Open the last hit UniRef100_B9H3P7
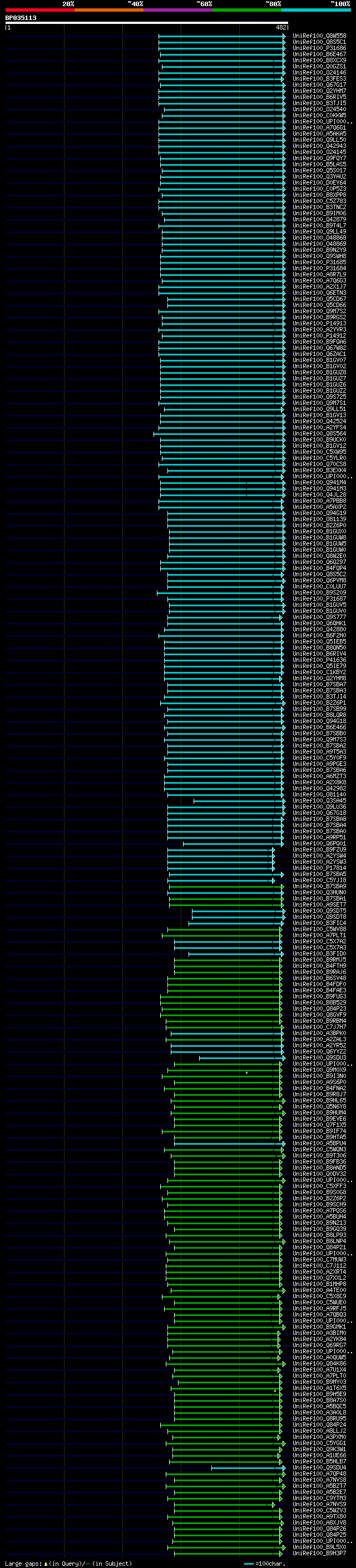 pos(319,1554)
